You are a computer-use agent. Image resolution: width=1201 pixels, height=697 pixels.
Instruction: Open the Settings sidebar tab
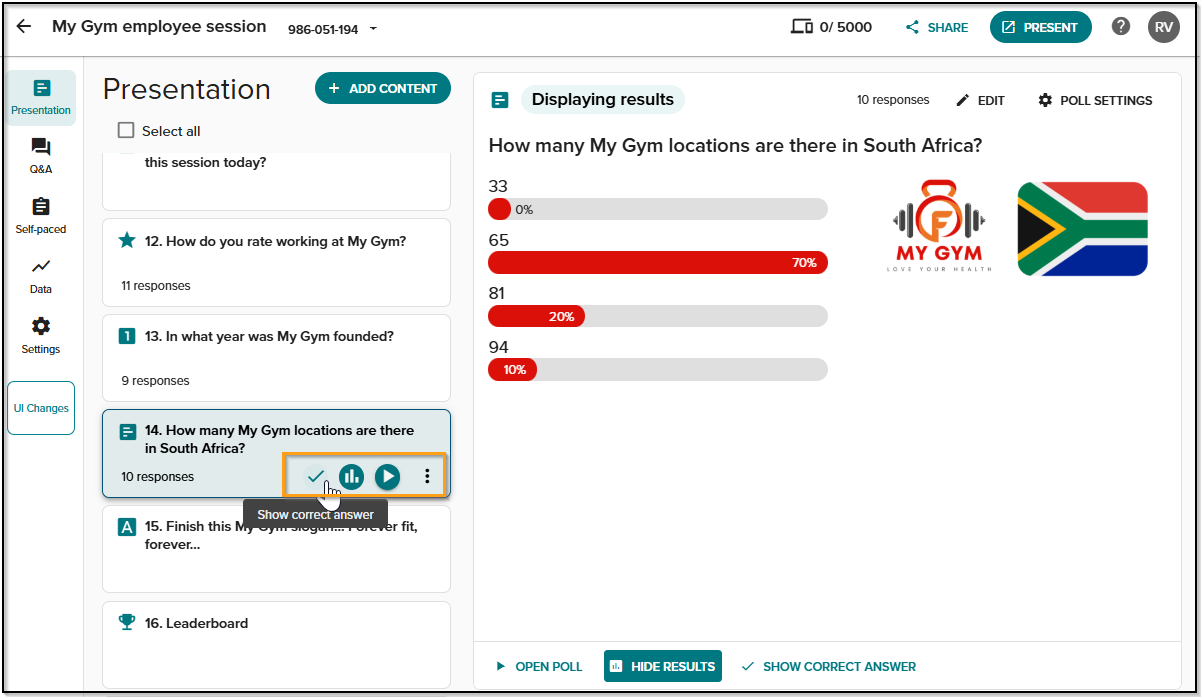(41, 336)
